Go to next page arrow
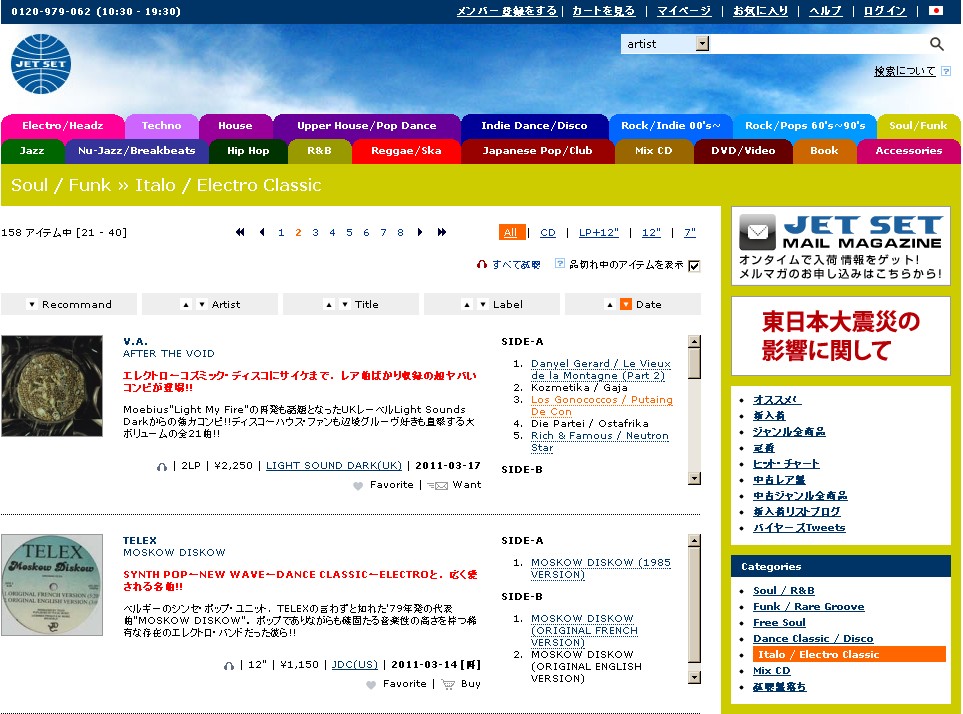 (x=420, y=232)
